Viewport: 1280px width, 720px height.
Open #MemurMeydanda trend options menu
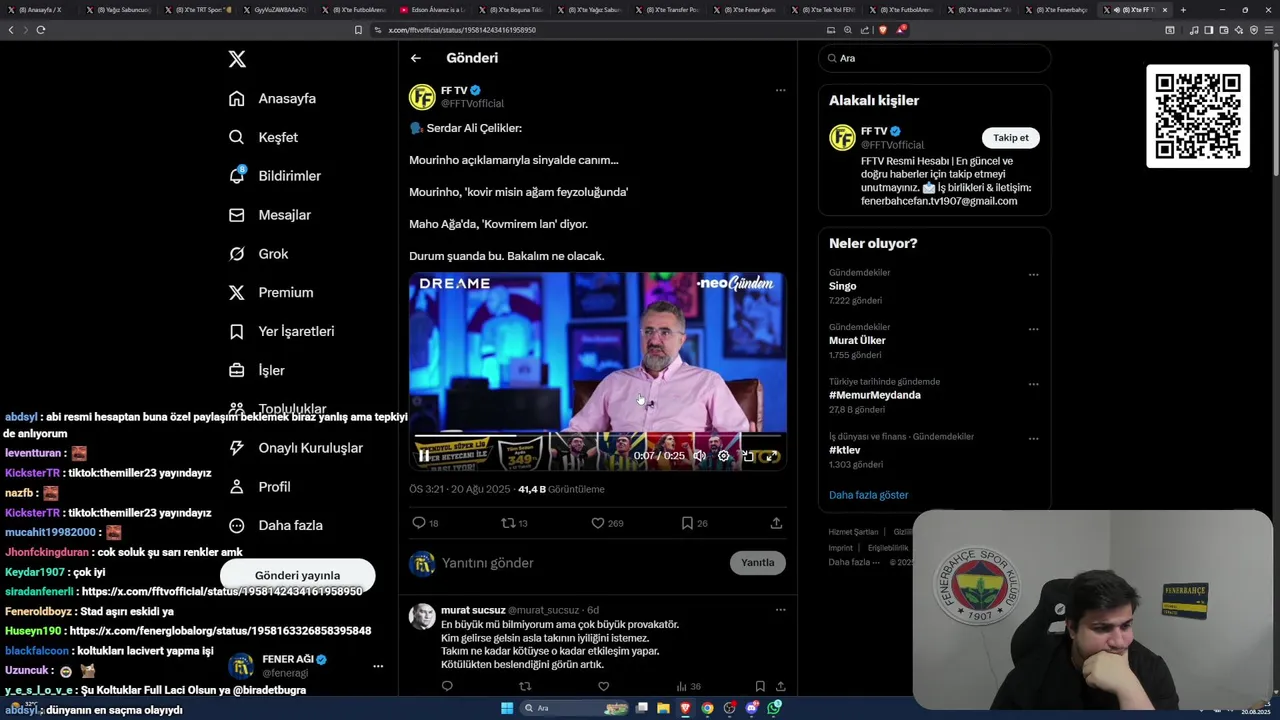[x=1033, y=384]
